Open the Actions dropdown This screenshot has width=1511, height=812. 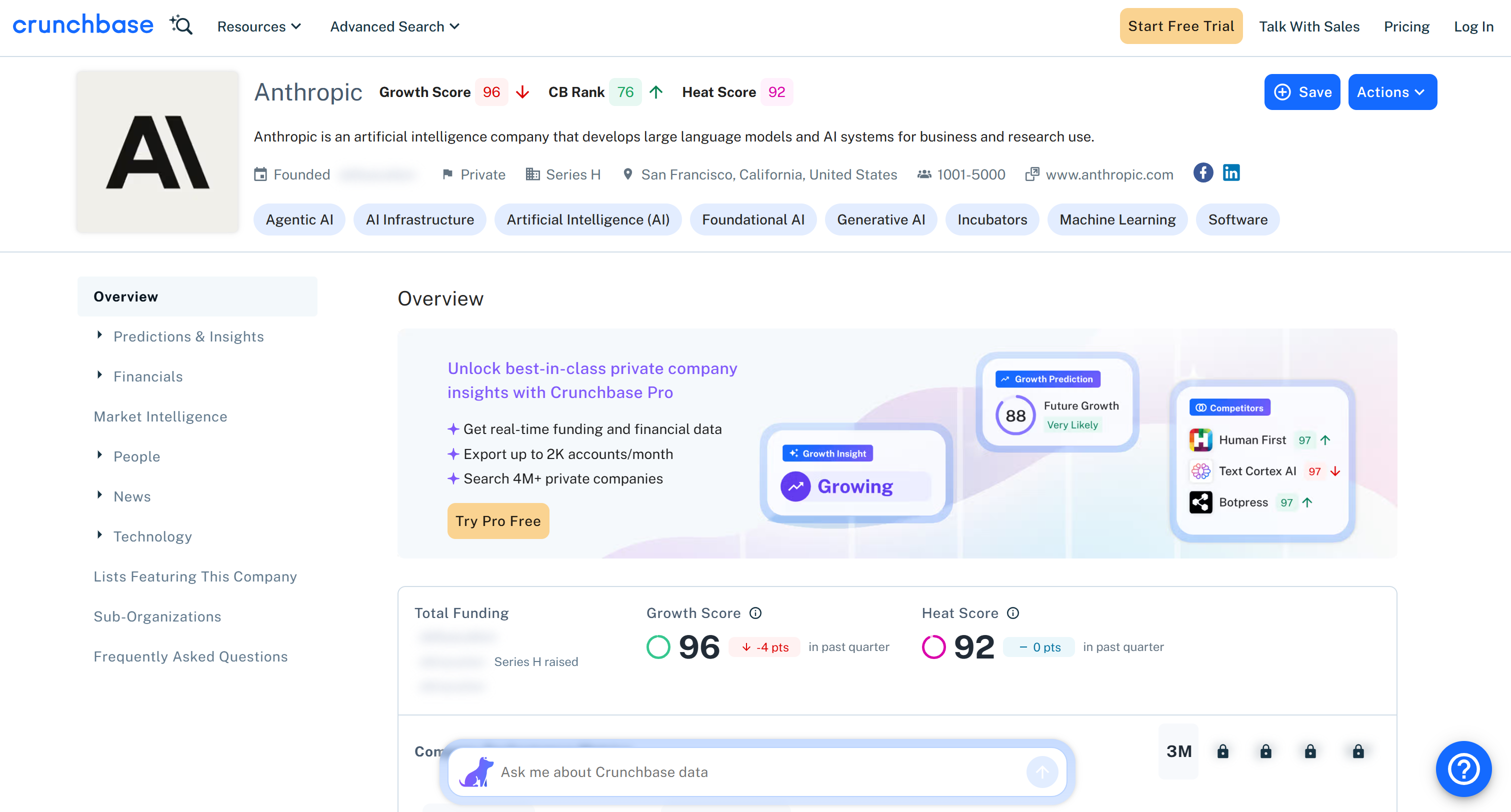pos(1392,92)
